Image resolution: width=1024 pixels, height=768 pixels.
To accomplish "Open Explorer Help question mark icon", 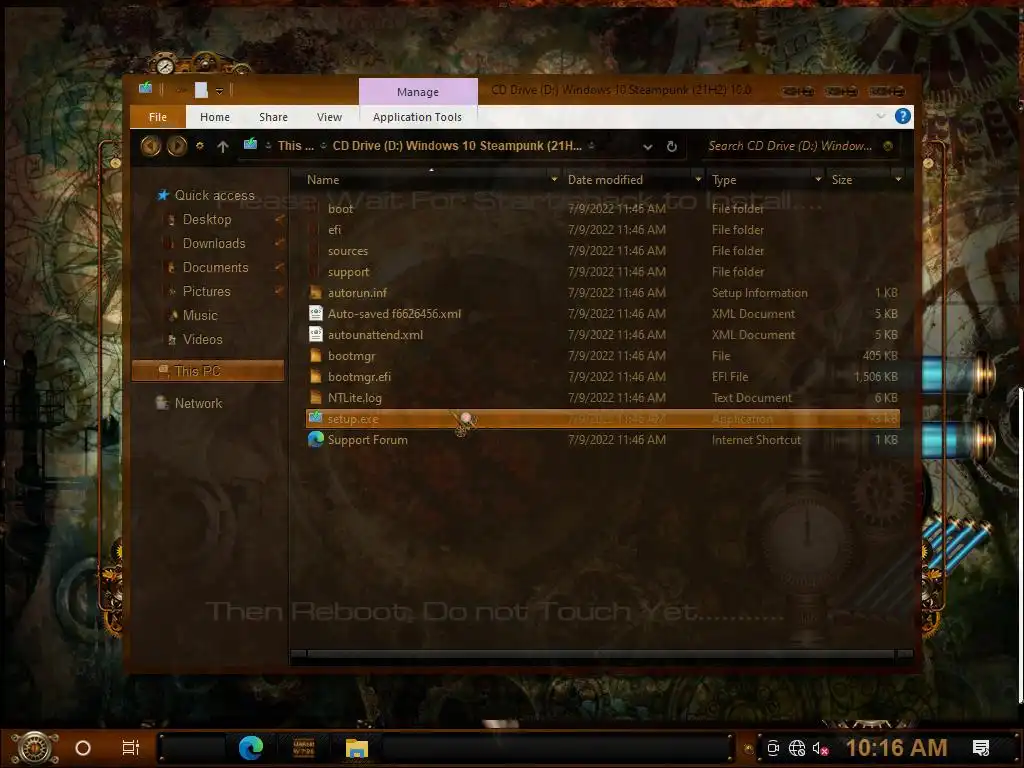I will (903, 116).
